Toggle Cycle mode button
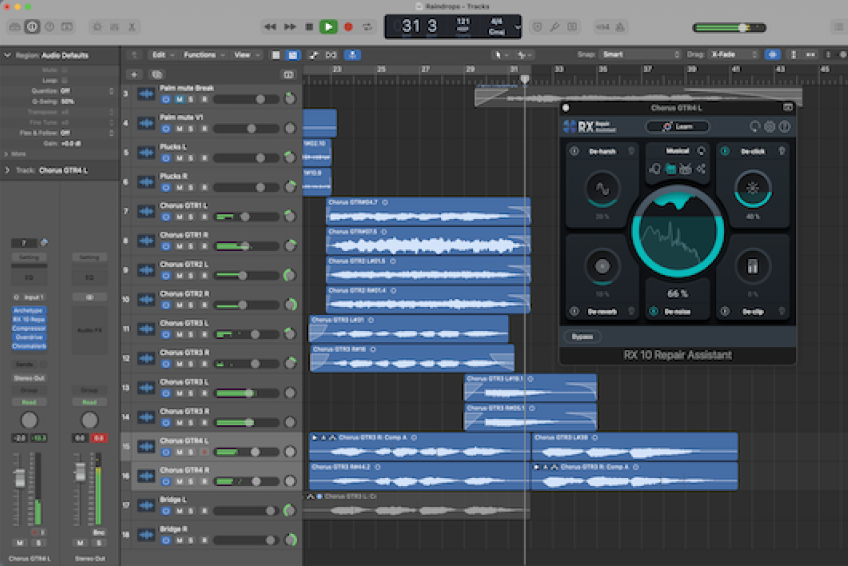 coord(367,26)
